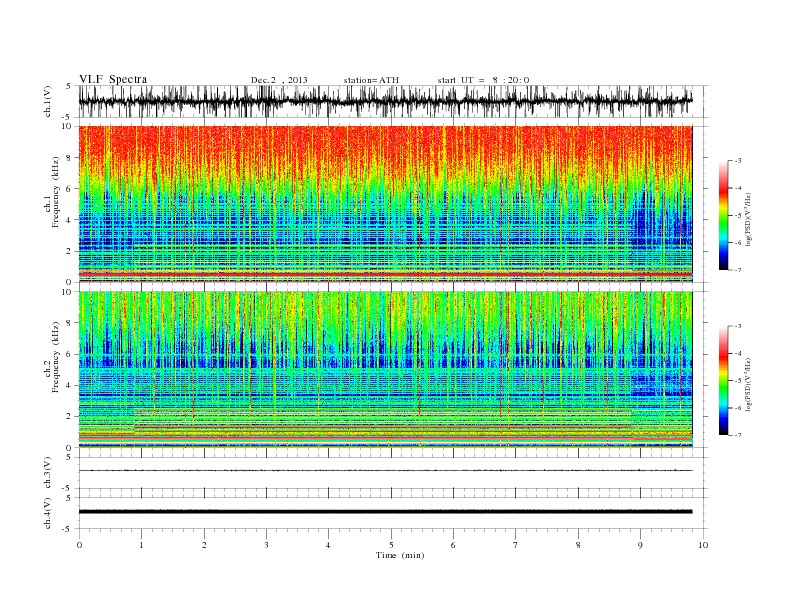This screenshot has height=612, width=792.
Task: Click the "-3" tick on ch.1 colorbar
Action: click(738, 161)
